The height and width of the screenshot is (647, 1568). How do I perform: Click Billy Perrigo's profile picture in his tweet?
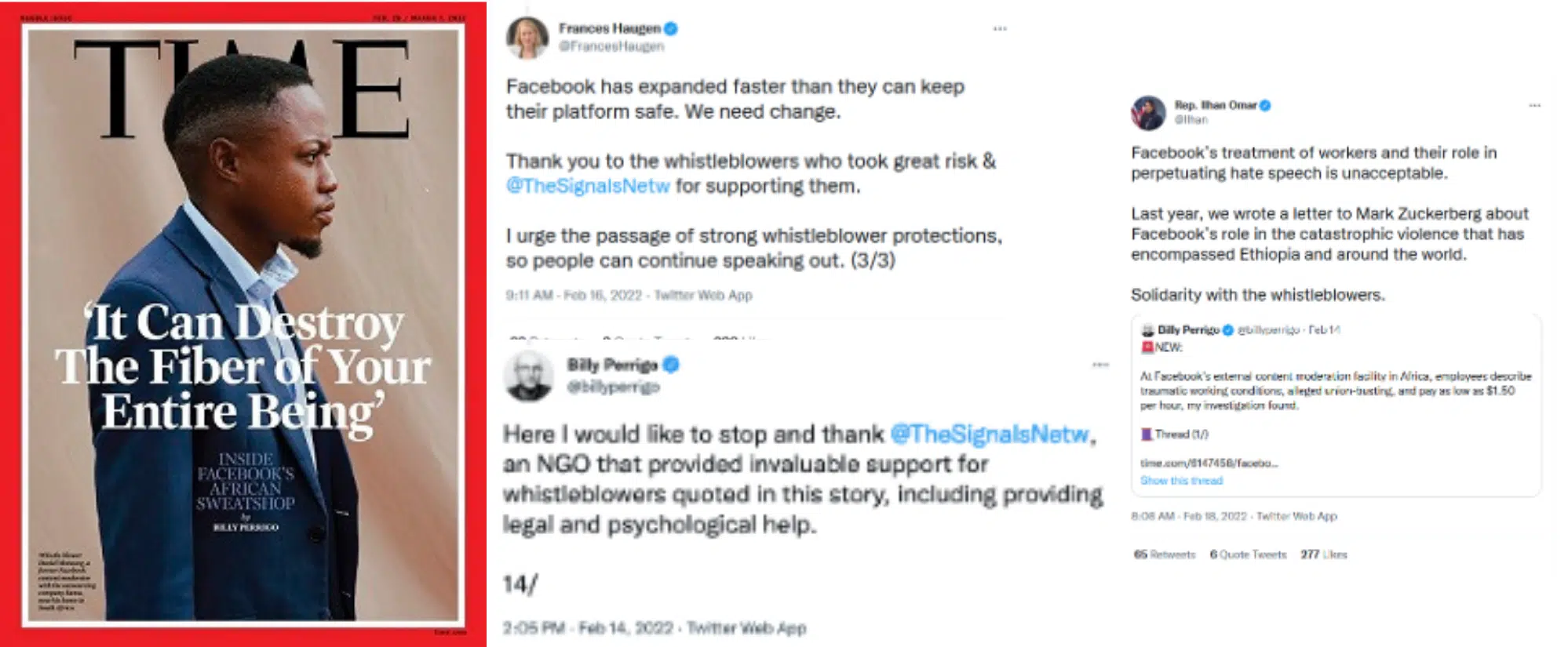pyautogui.click(x=529, y=376)
